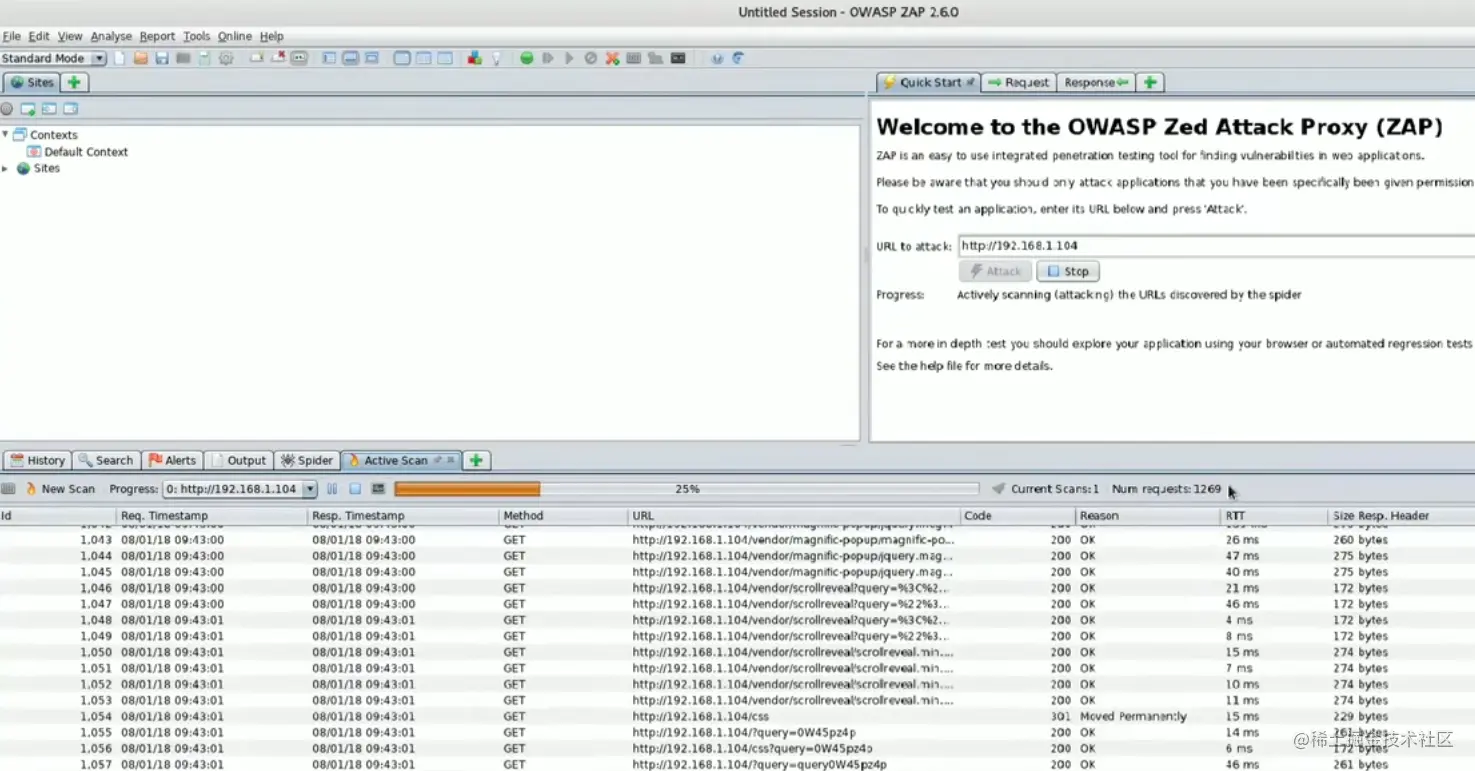1475x771 pixels.
Task: Click the URL to attack input field
Action: [1216, 245]
